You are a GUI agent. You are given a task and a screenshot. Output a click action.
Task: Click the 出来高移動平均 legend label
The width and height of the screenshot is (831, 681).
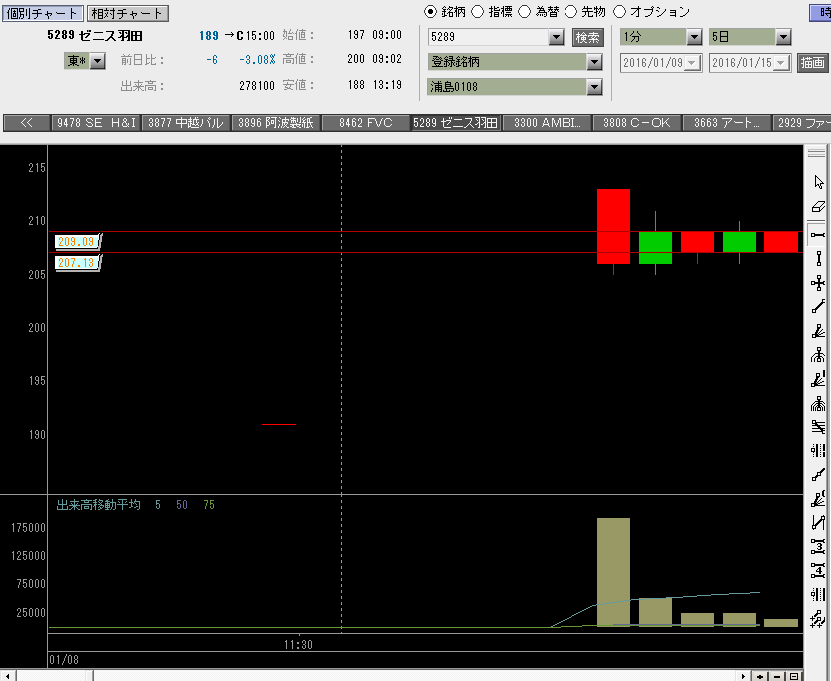[99, 505]
